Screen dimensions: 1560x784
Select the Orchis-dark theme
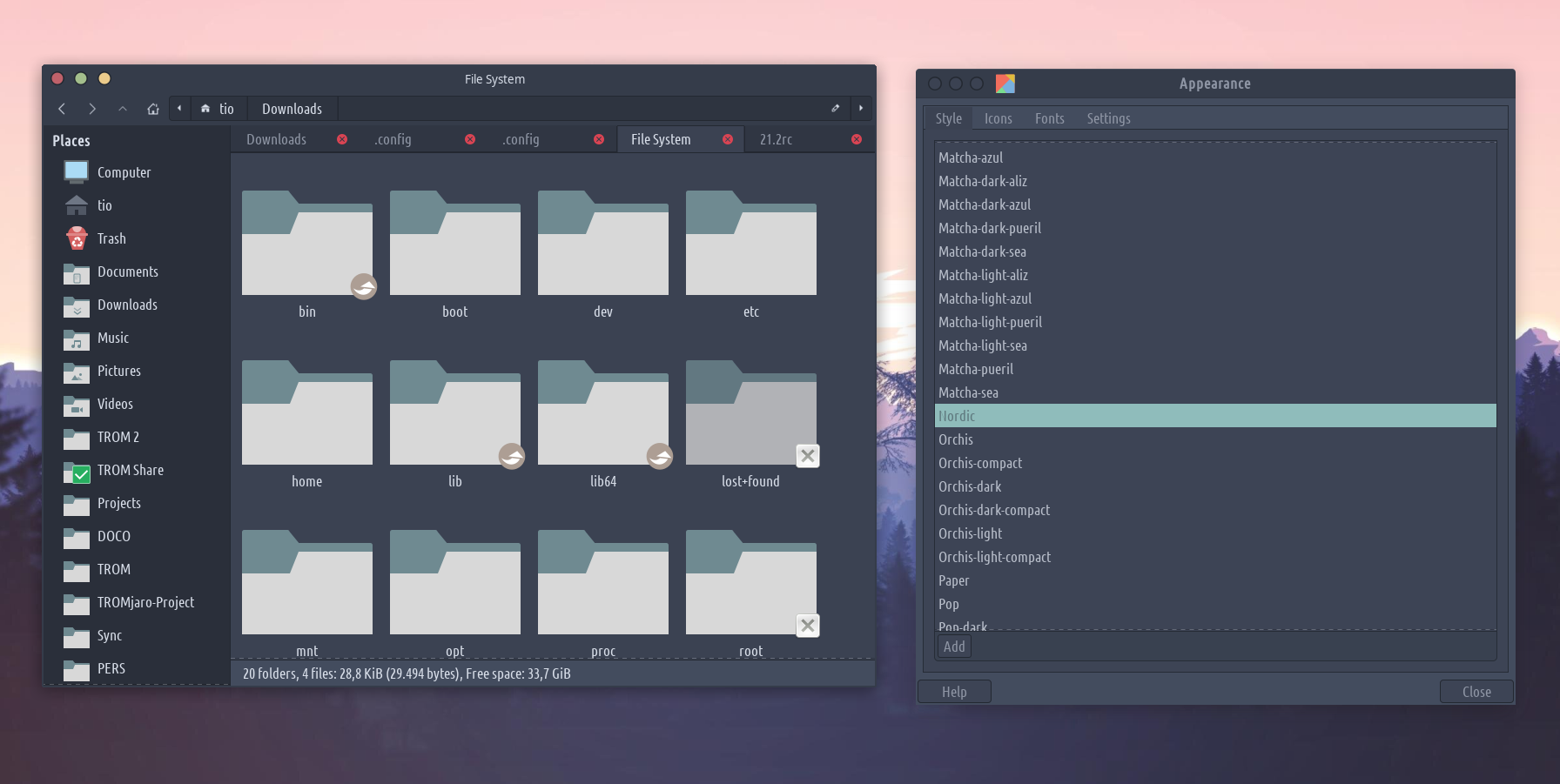[x=970, y=486]
